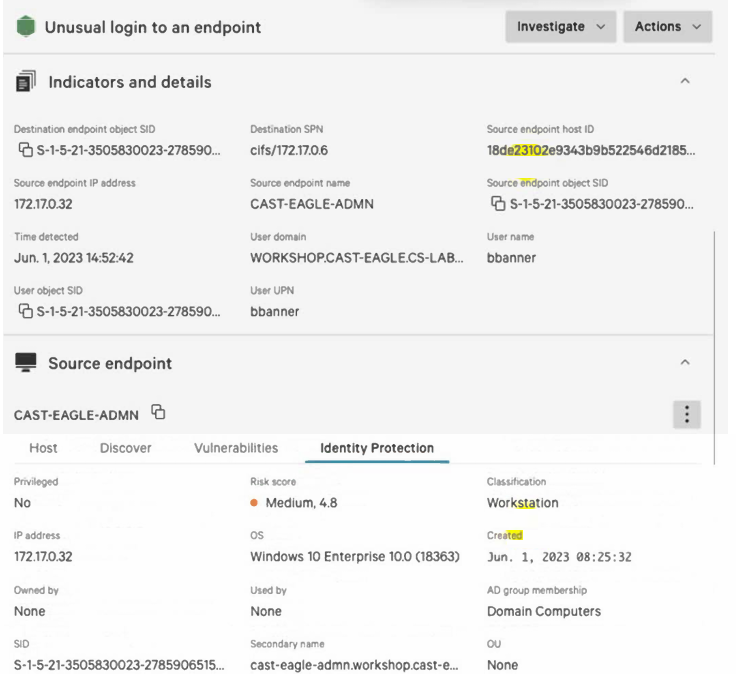Click the SID value S-1-5-21-3505830023-2785906515
Viewport: 736px width, 683px height.
pyautogui.click(x=119, y=665)
